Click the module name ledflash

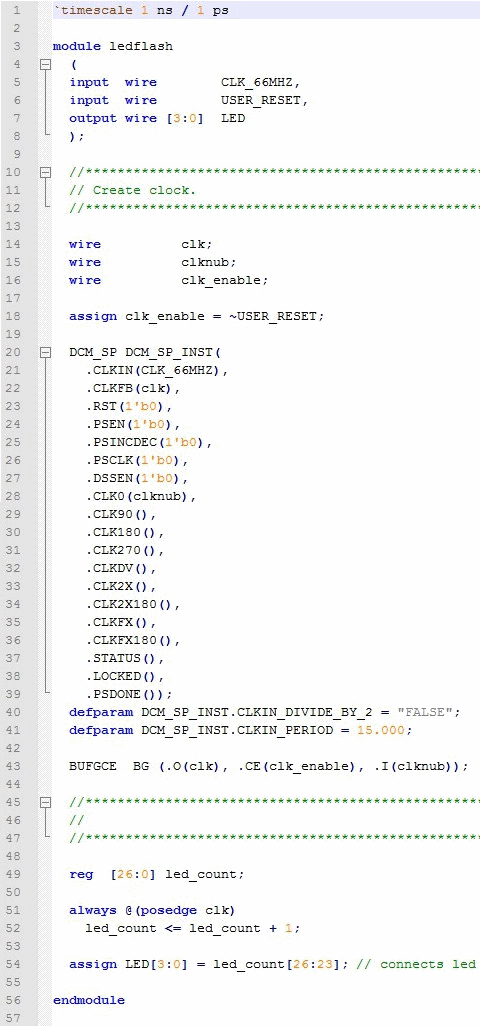(x=141, y=46)
